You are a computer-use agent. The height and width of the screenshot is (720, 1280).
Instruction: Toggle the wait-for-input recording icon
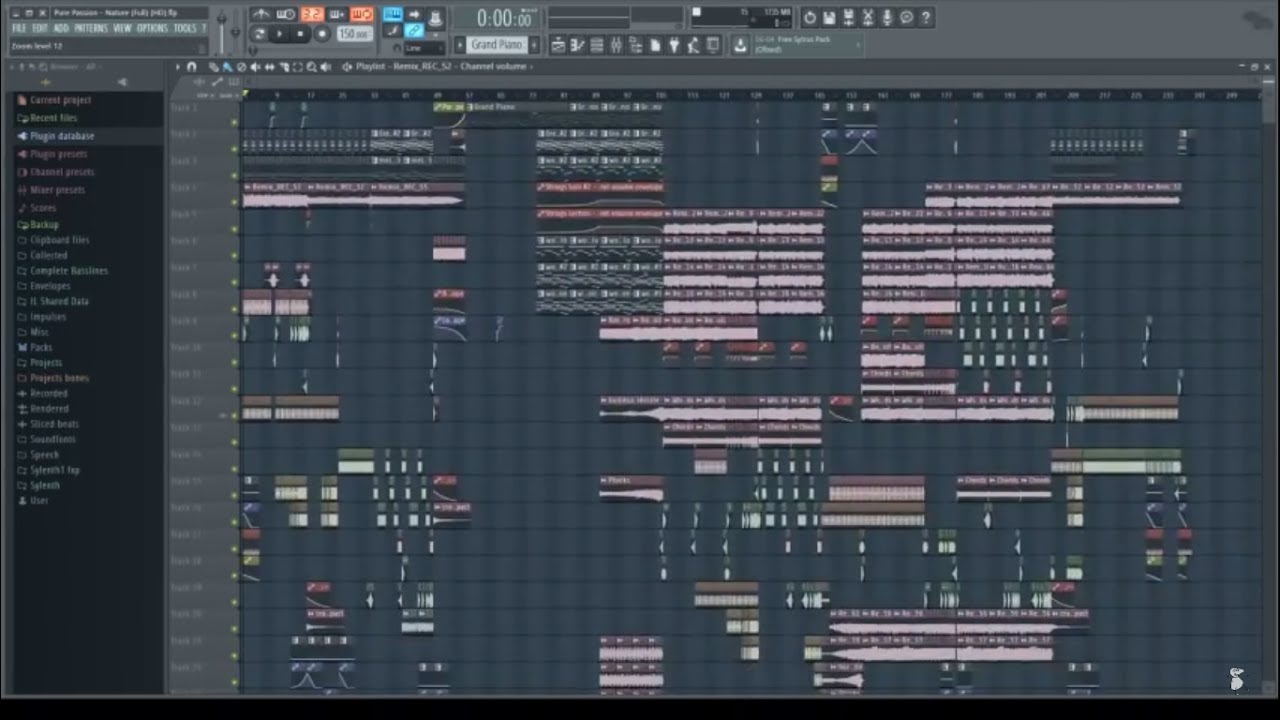286,14
